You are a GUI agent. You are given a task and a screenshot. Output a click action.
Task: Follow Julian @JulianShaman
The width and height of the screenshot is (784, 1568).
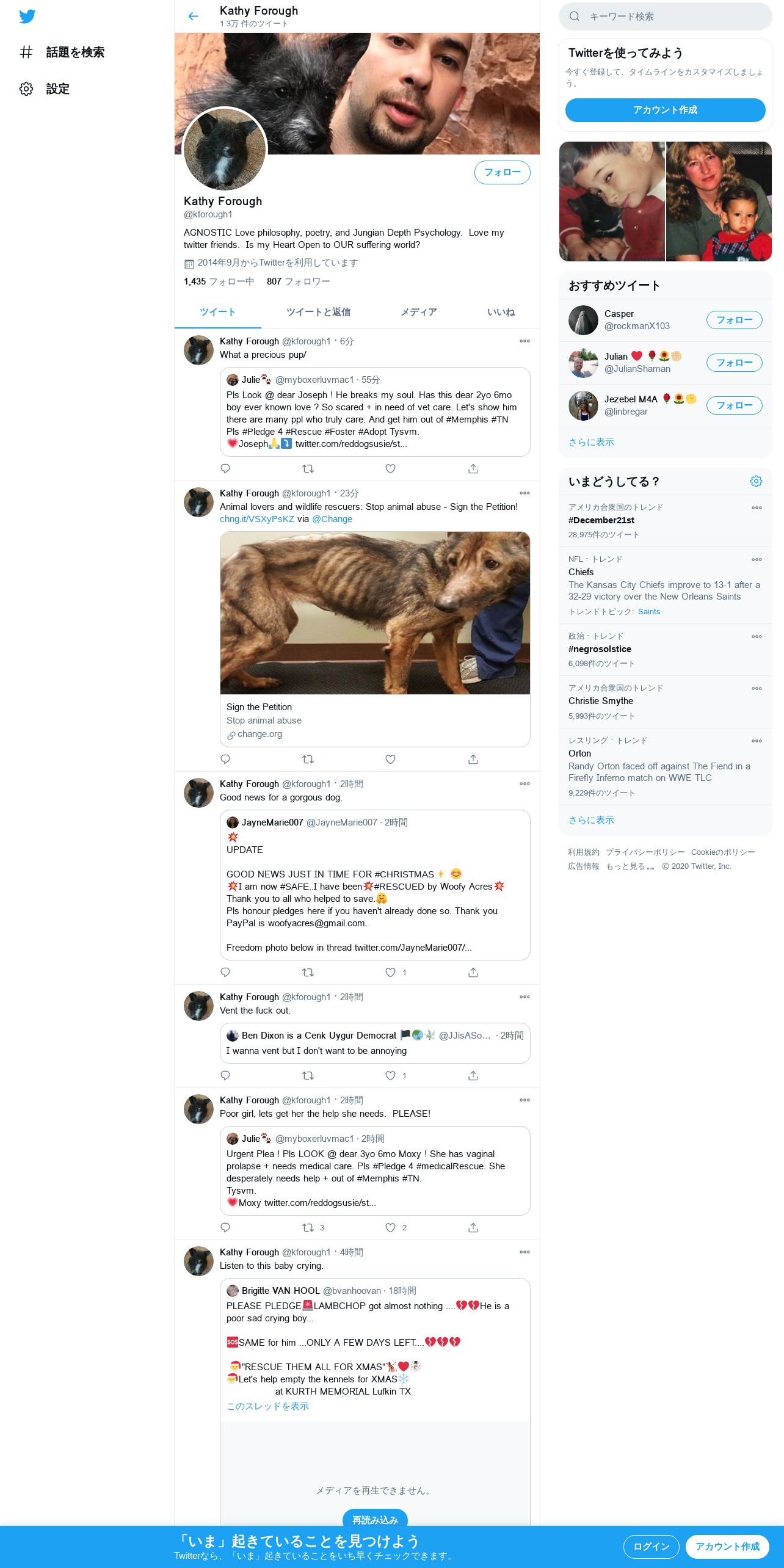coord(734,363)
